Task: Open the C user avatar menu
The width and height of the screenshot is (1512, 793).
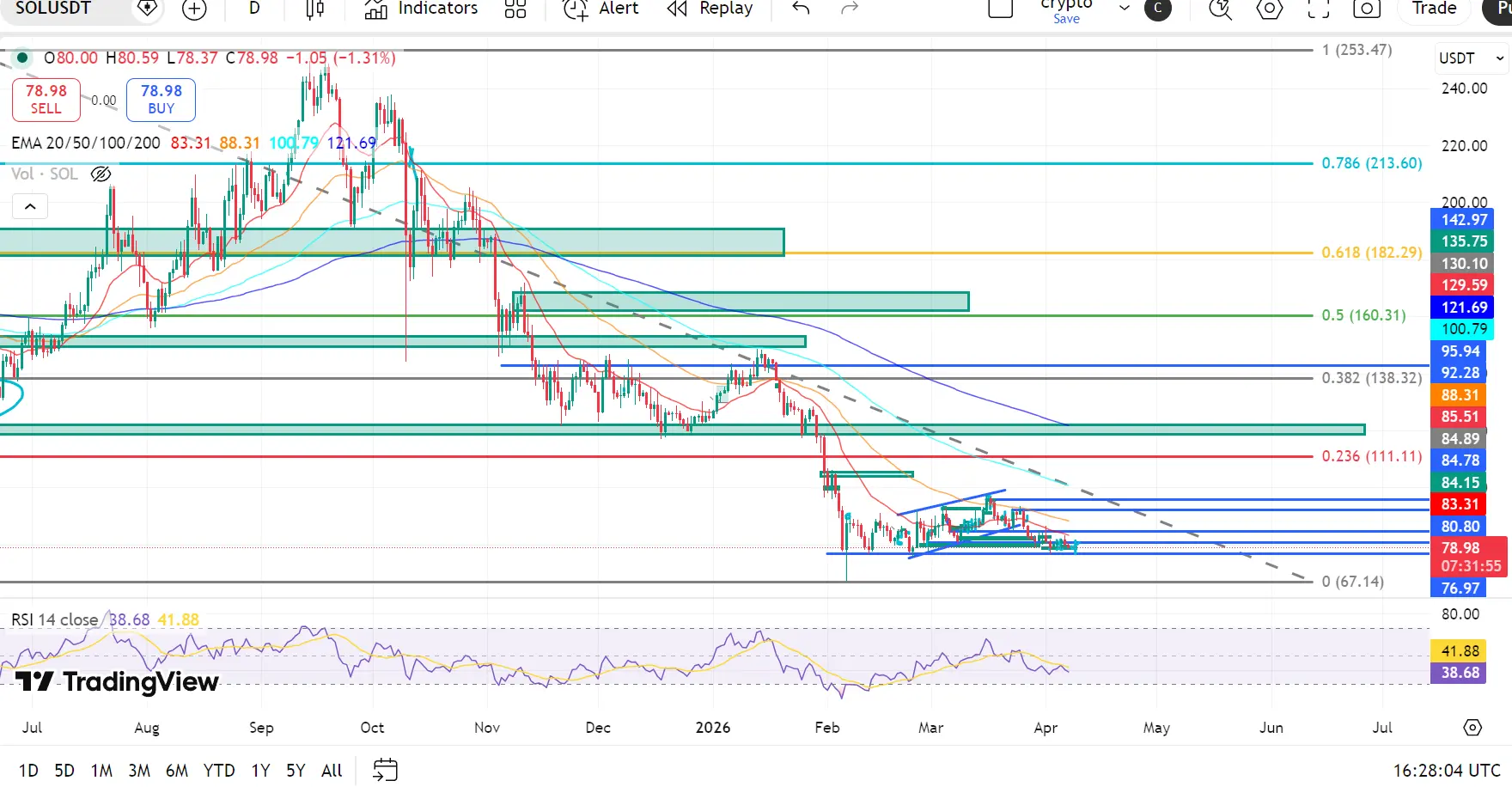Action: pyautogui.click(x=1158, y=9)
